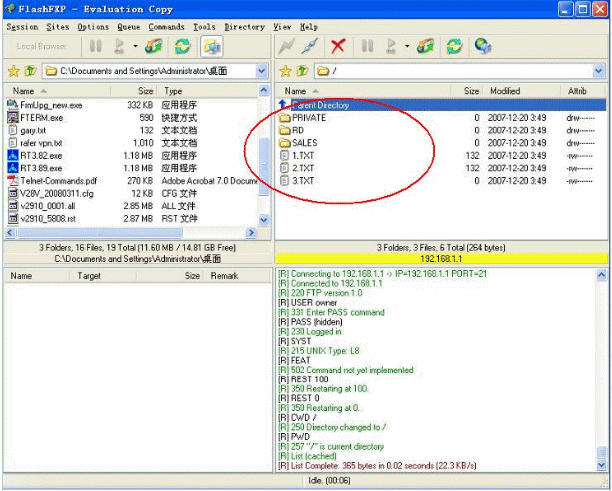This screenshot has height=491, width=612.
Task: Click the remote Disconnect plug icon
Action: point(310,46)
